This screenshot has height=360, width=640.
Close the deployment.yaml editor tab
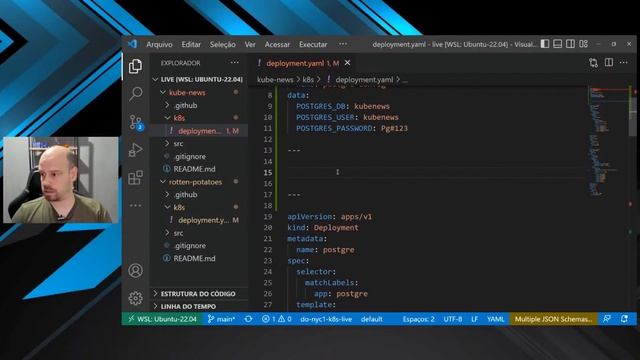click(347, 63)
